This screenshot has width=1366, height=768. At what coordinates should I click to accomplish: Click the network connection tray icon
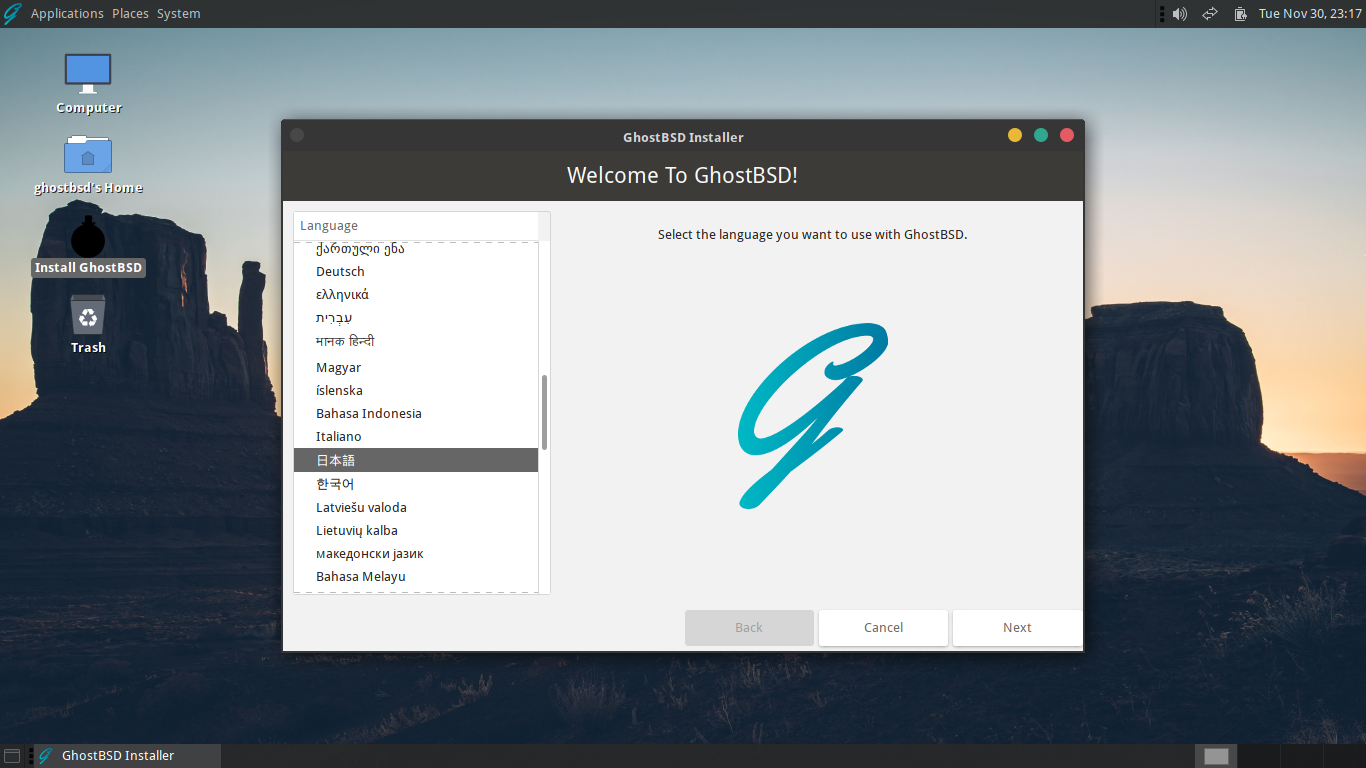pos(1209,14)
